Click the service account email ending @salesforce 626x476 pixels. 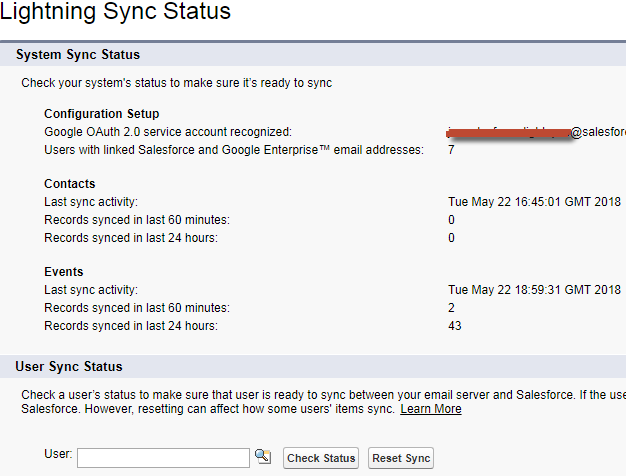click(x=536, y=132)
